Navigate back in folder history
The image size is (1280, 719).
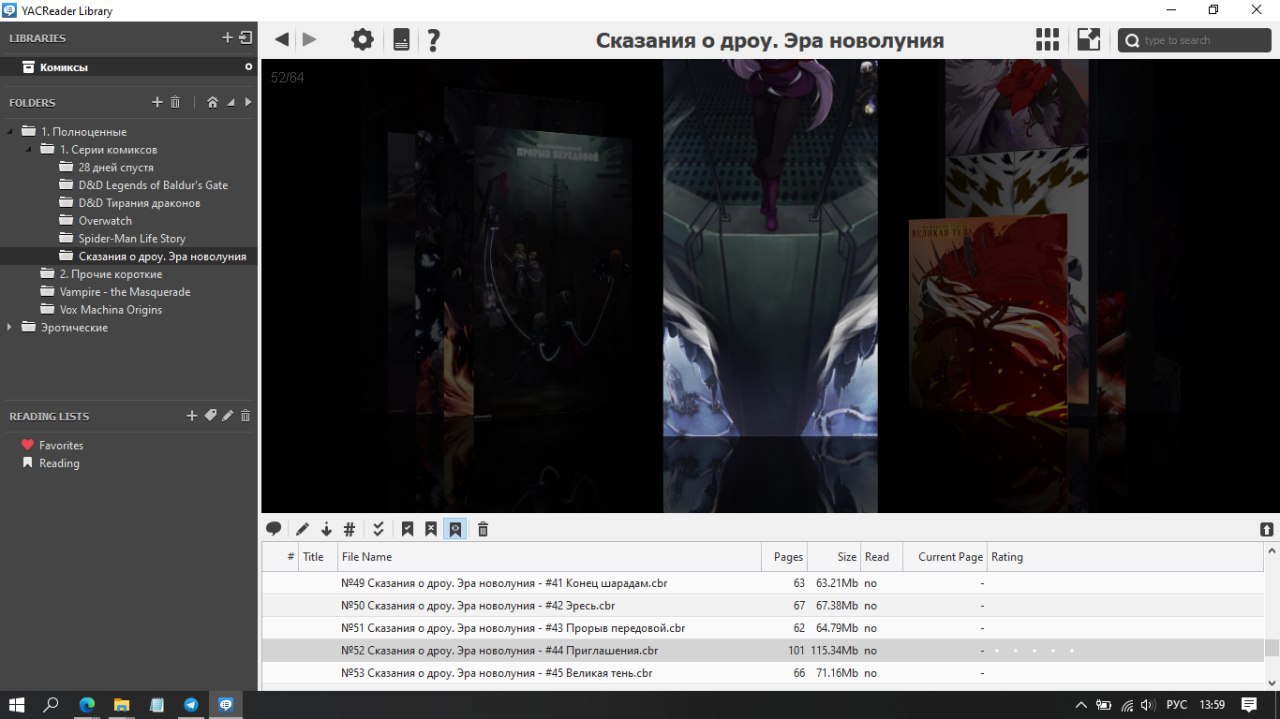click(x=282, y=39)
